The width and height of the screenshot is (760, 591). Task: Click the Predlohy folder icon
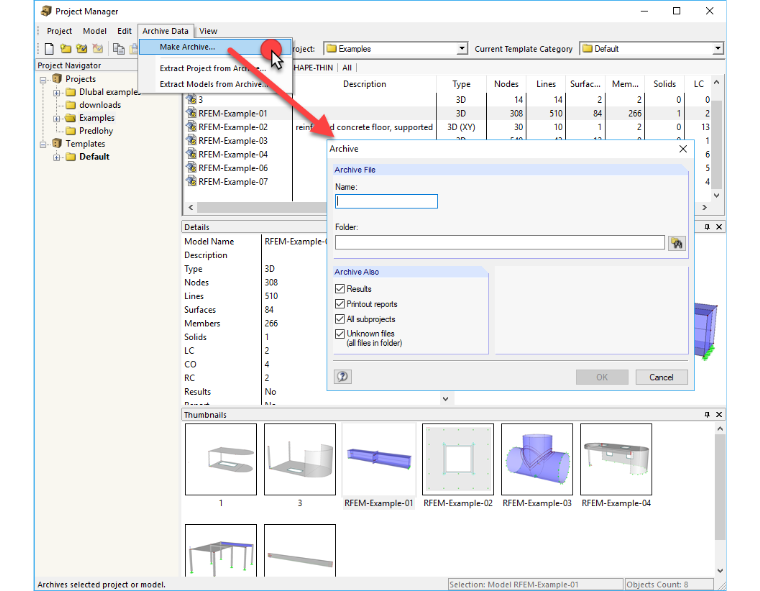[x=71, y=131]
